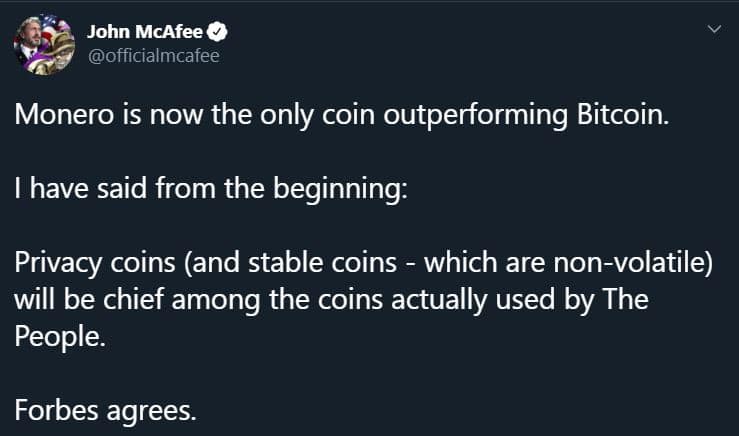Click the word "People." on its own line
The image size is (739, 436).
tap(59, 334)
